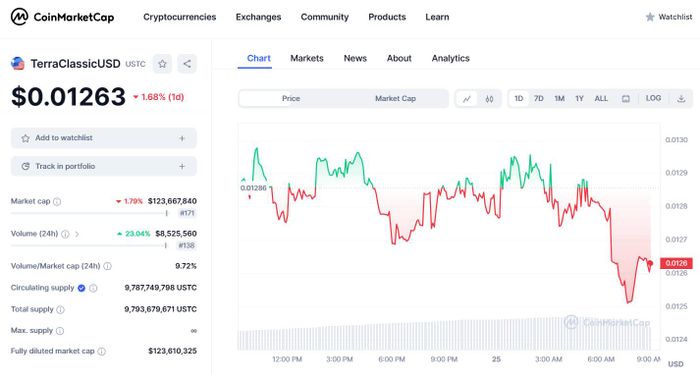Screen dimensions: 700x374
Task: Download chart data icon
Action: tap(681, 99)
